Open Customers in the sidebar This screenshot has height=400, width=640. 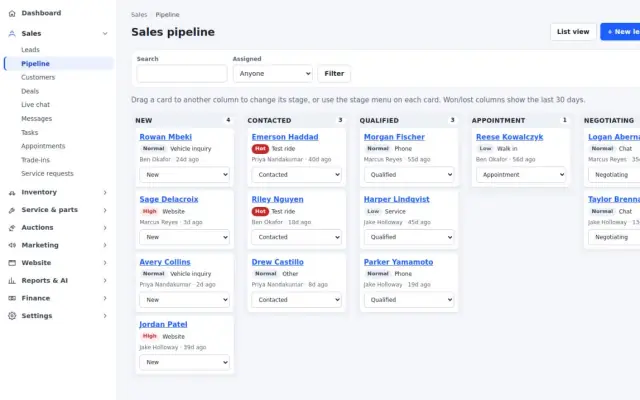[x=38, y=77]
